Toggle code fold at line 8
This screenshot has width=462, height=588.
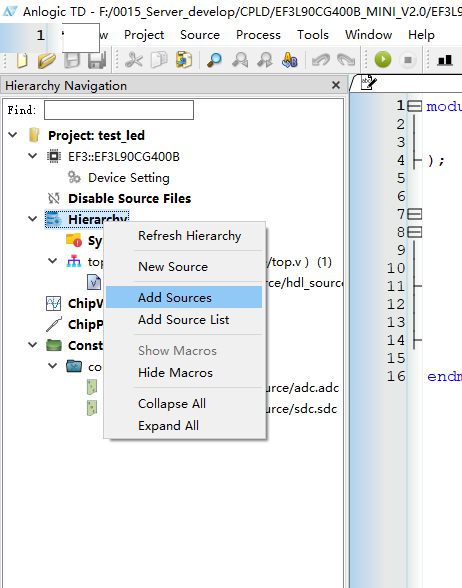[414, 232]
